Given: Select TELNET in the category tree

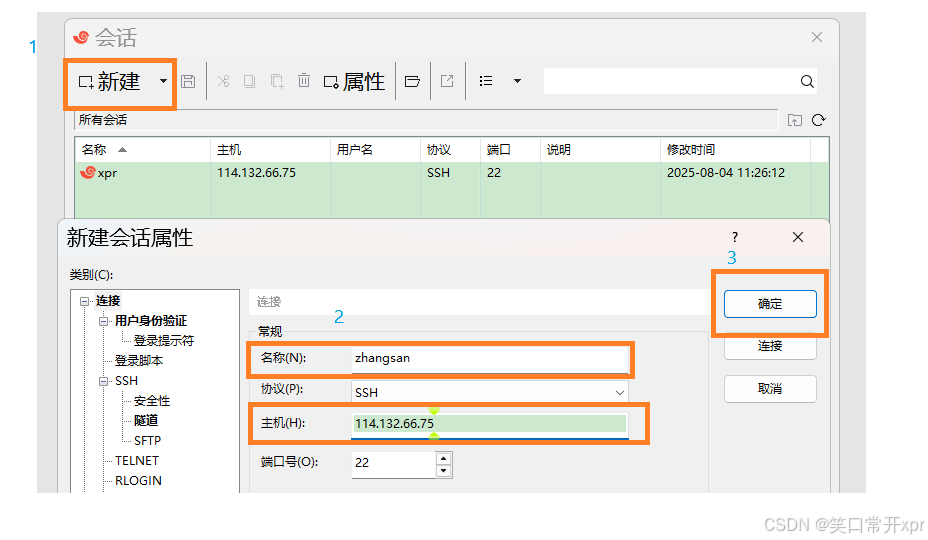Looking at the screenshot, I should (x=136, y=461).
